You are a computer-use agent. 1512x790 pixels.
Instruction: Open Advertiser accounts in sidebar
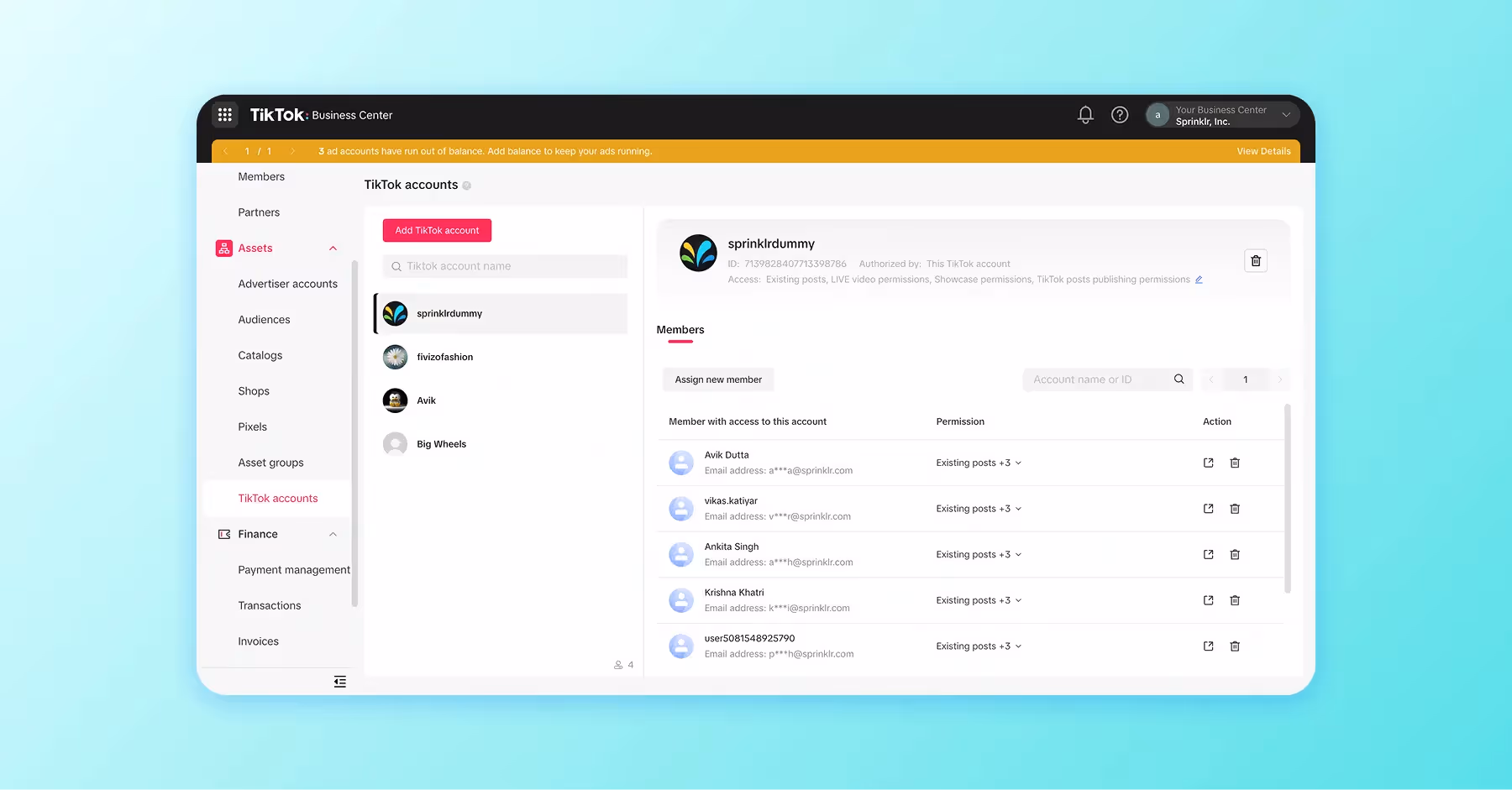[287, 284]
